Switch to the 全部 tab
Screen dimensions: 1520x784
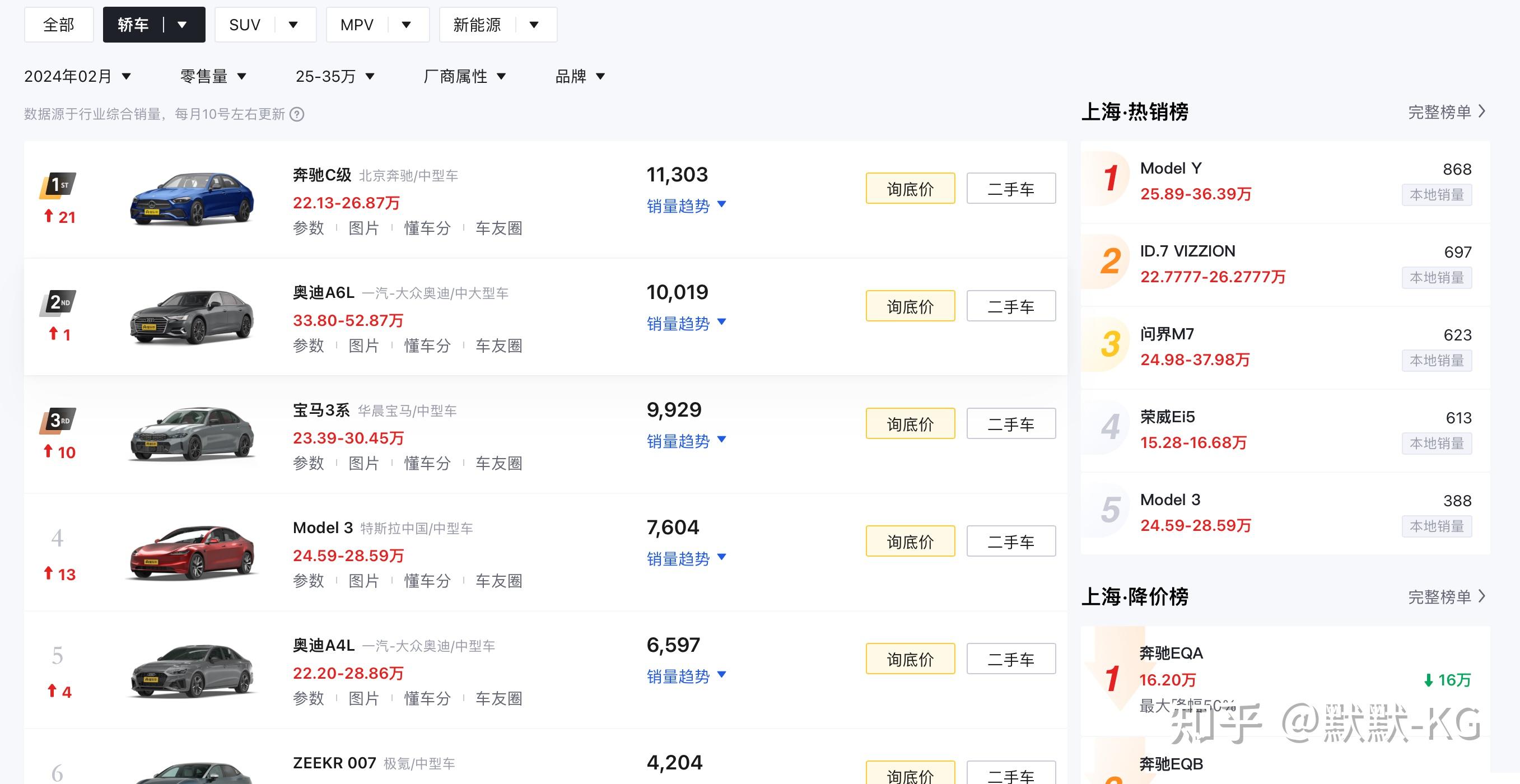click(58, 24)
